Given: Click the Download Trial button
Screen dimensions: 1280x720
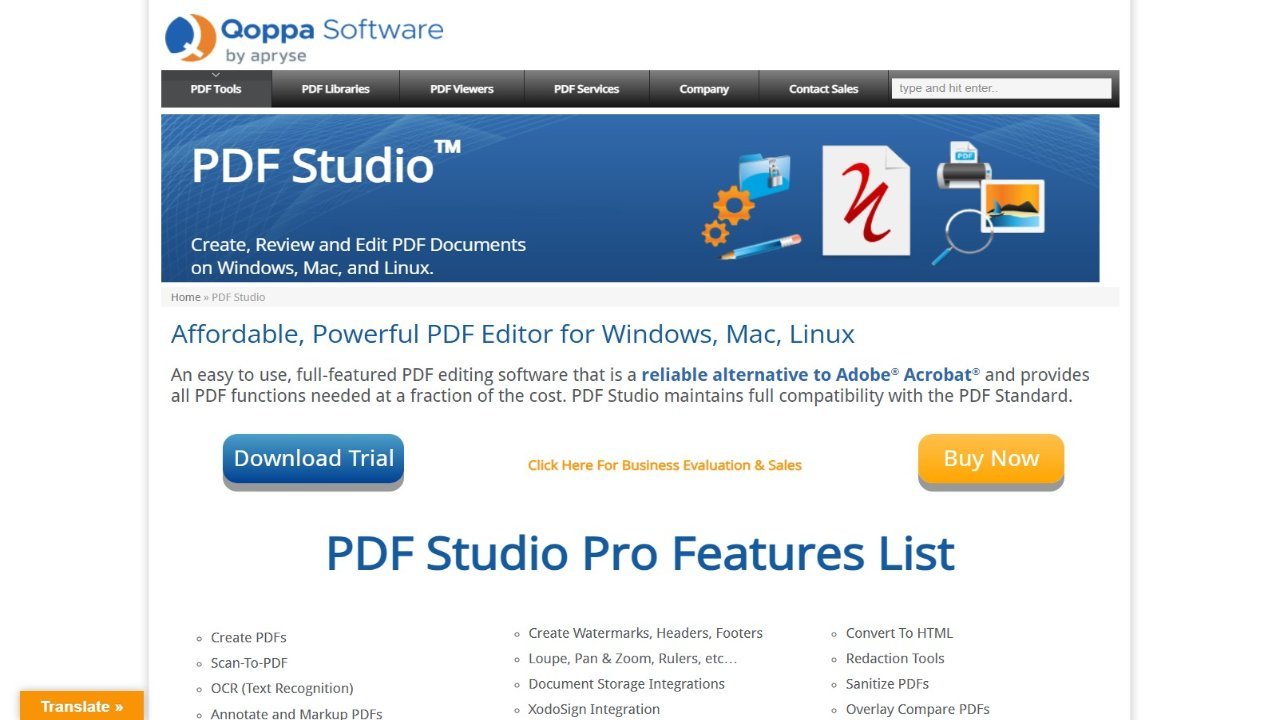Looking at the screenshot, I should point(313,460).
